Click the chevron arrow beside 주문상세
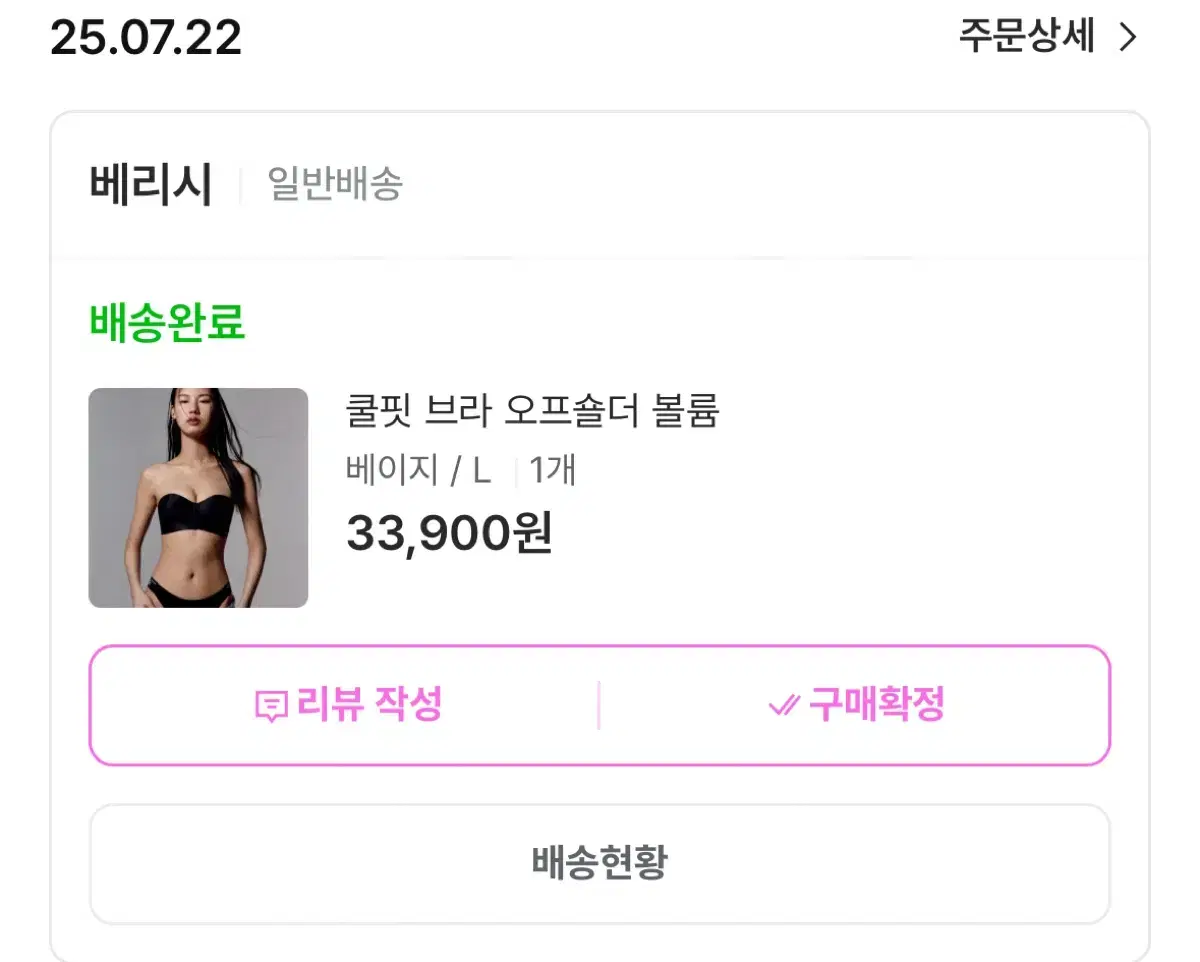 click(1127, 38)
